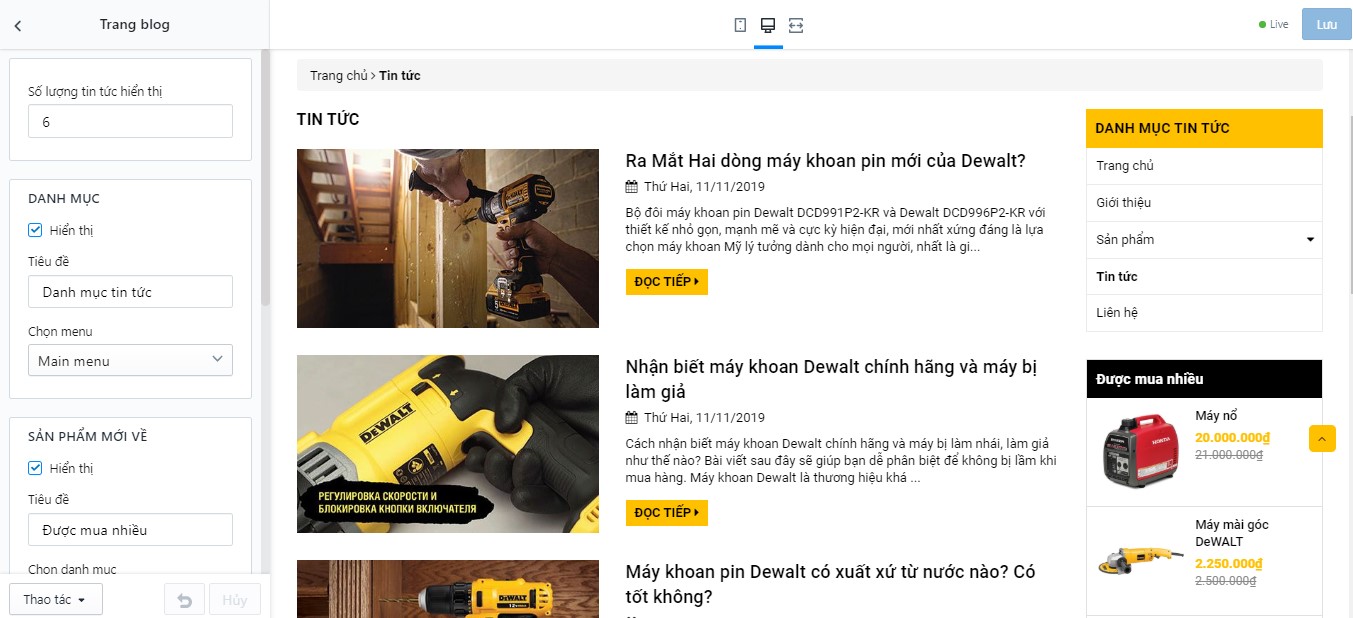The width and height of the screenshot is (1353, 618).
Task: Click Được mua nhiều black header
Action: (1204, 379)
